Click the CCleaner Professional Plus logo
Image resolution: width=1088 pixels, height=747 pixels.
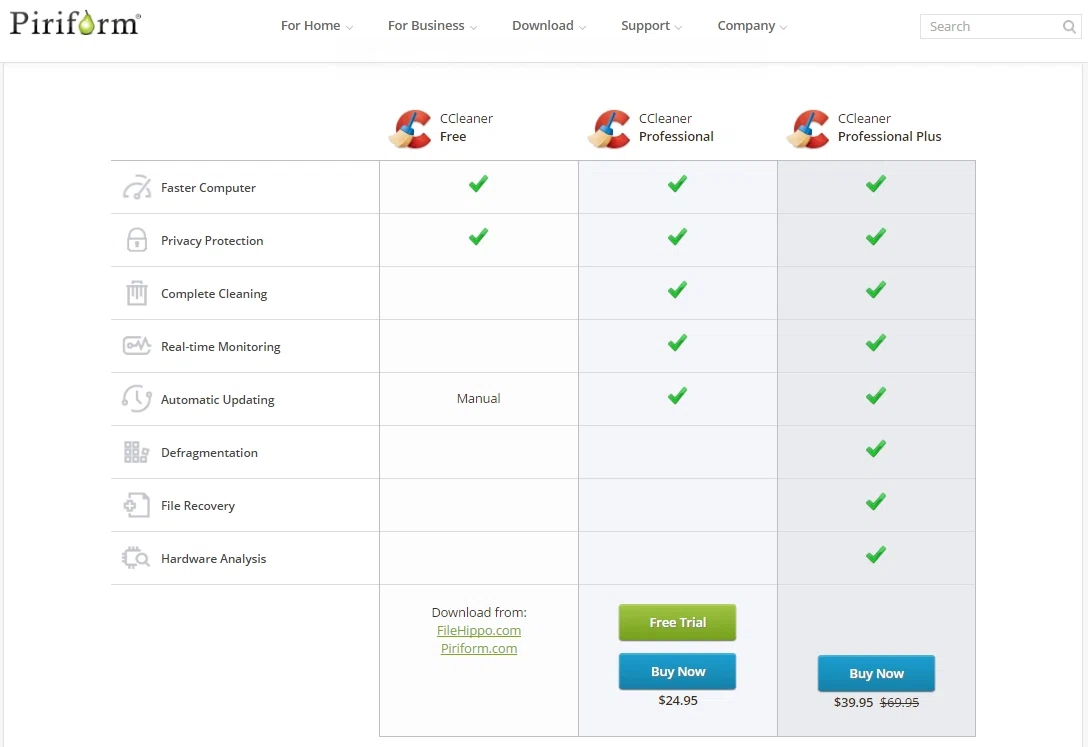click(x=808, y=128)
